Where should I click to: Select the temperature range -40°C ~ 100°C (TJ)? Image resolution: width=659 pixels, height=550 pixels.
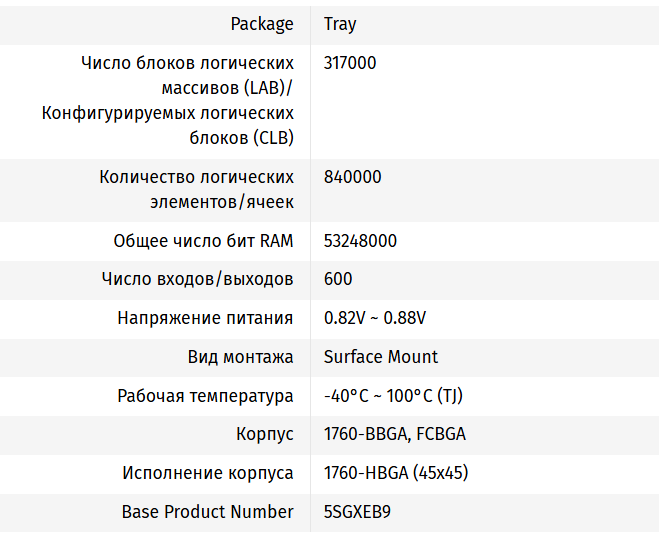tap(393, 396)
